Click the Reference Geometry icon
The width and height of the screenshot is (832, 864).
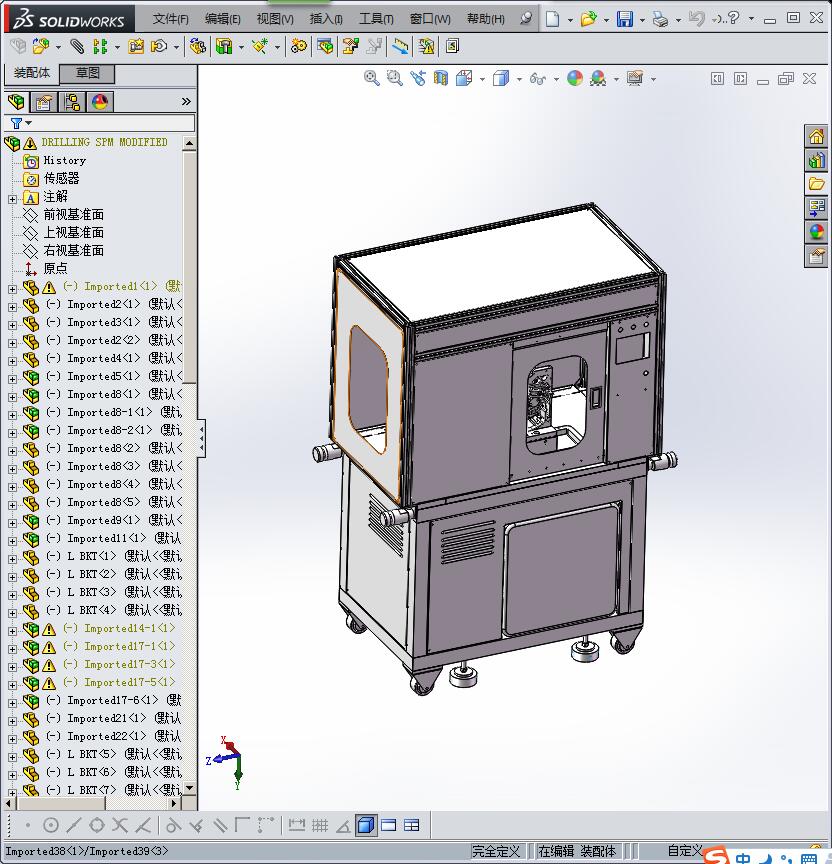coord(260,46)
